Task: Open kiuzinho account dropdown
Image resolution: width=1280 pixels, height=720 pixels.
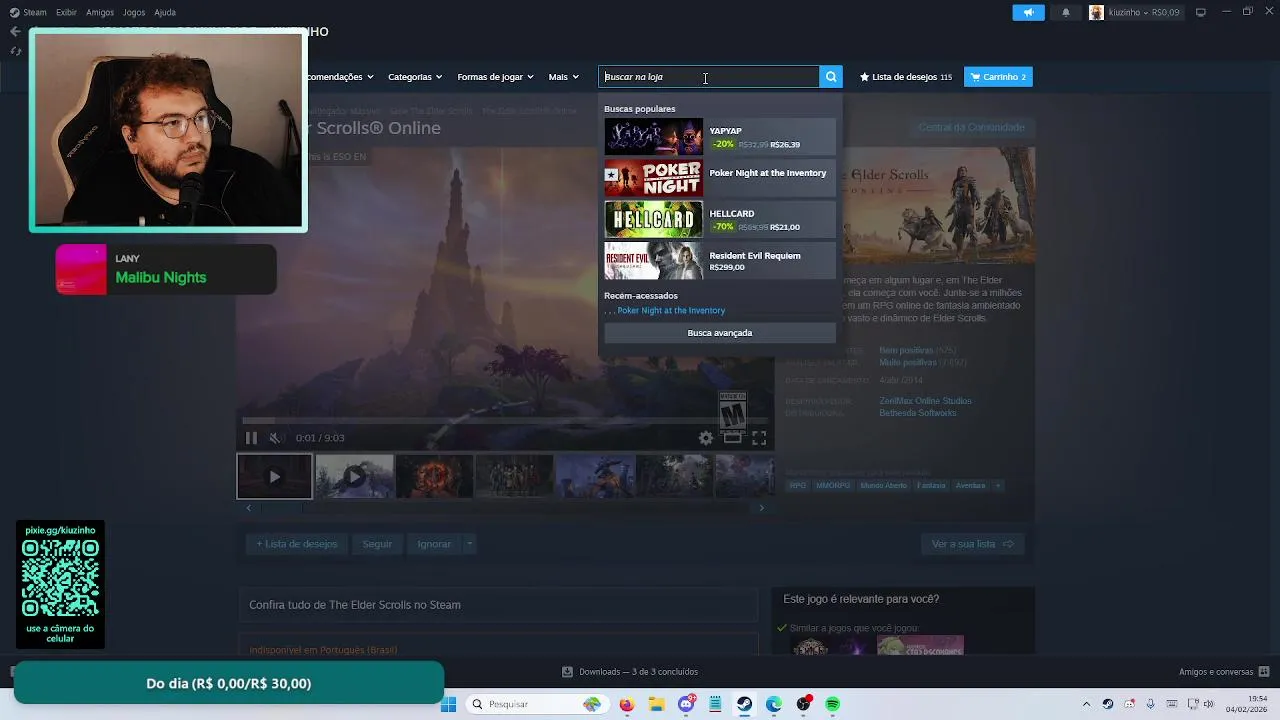Action: pyautogui.click(x=1135, y=12)
